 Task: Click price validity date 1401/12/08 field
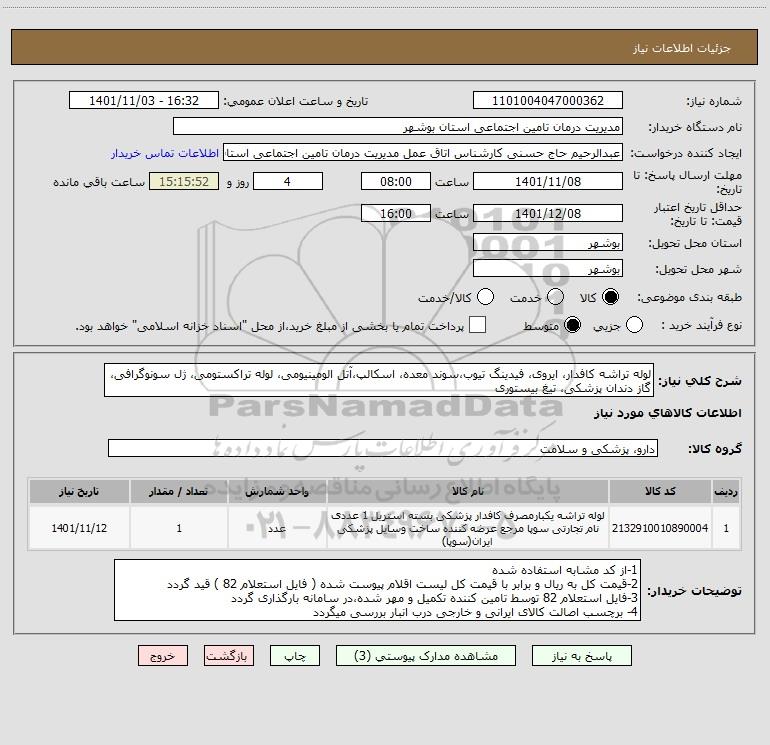click(548, 213)
